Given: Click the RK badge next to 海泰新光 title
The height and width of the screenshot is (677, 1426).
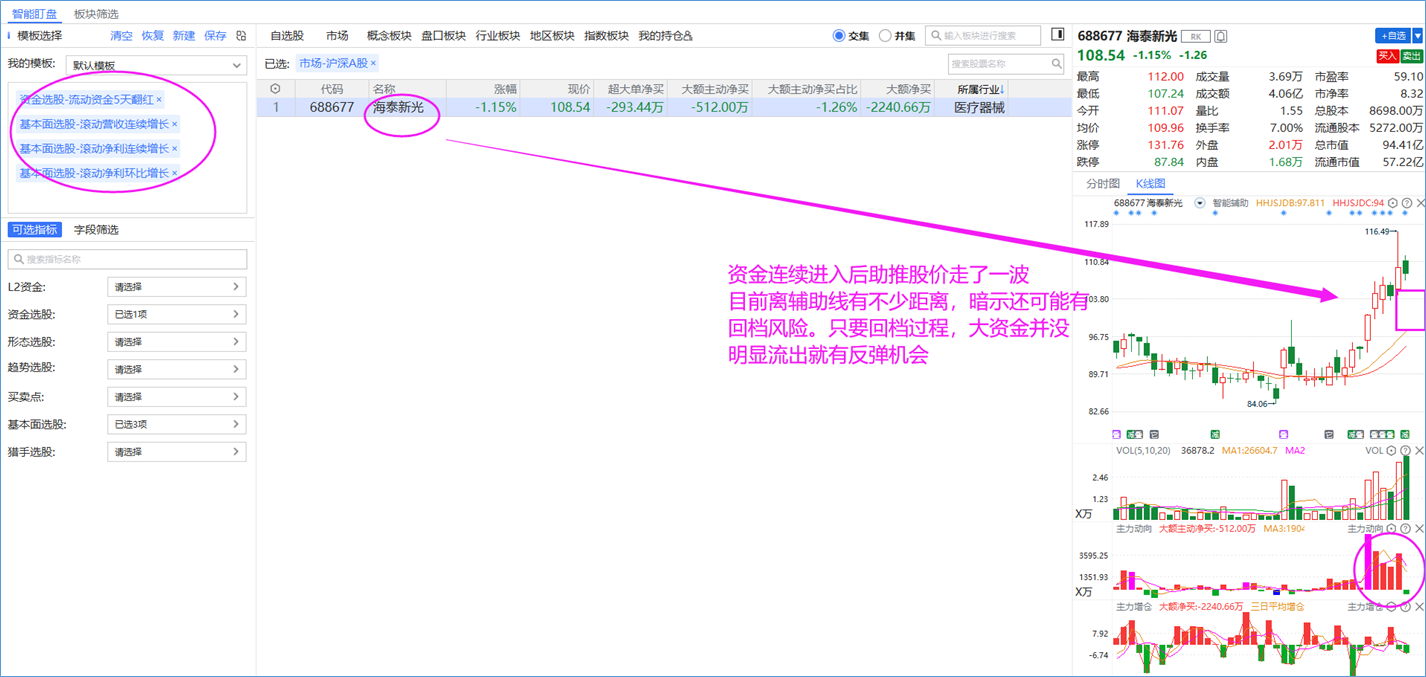Looking at the screenshot, I should [x=1196, y=36].
